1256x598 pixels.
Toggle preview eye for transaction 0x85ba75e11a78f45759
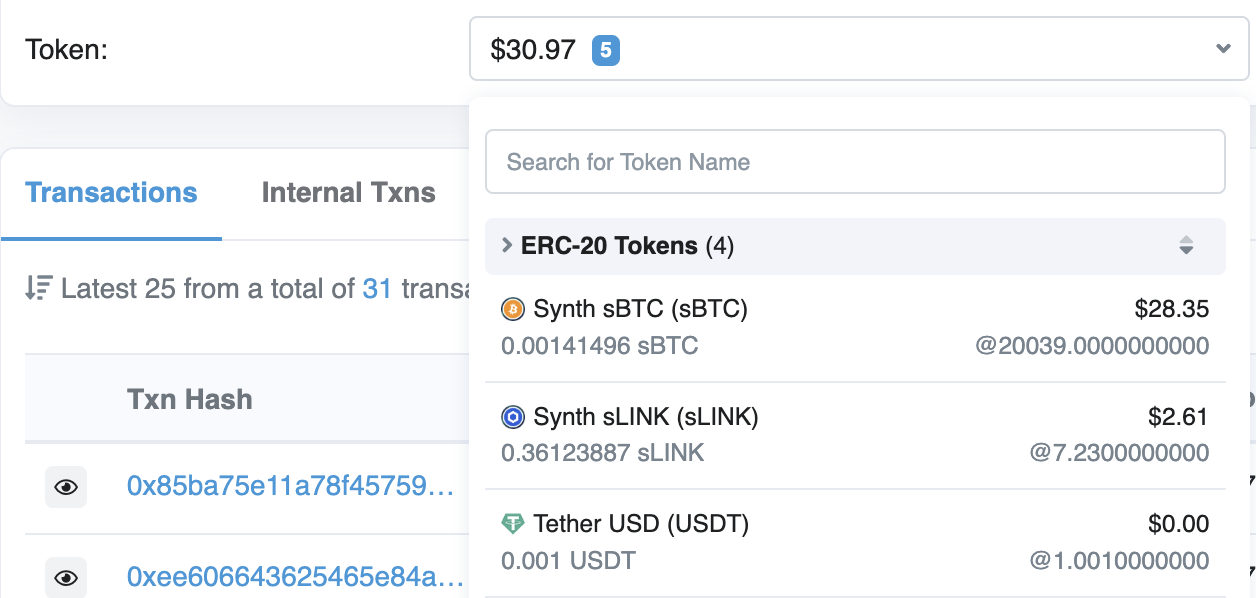65,487
